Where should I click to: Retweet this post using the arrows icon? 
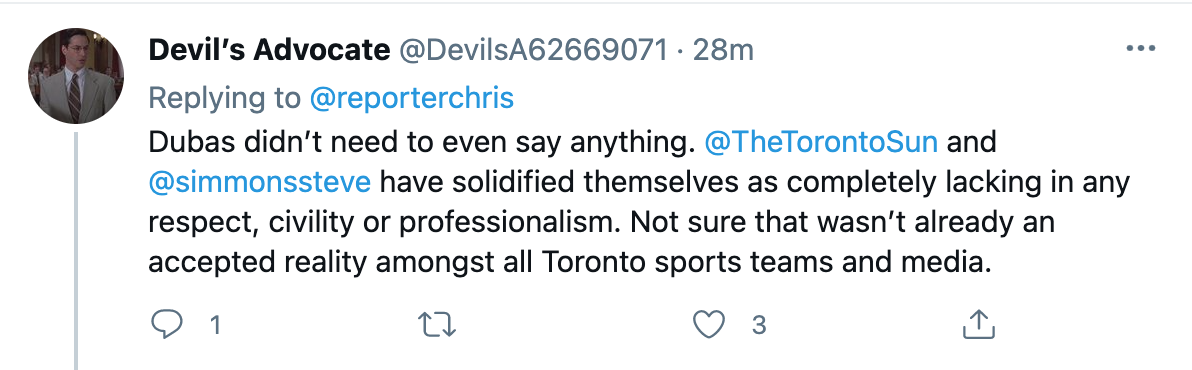(437, 324)
